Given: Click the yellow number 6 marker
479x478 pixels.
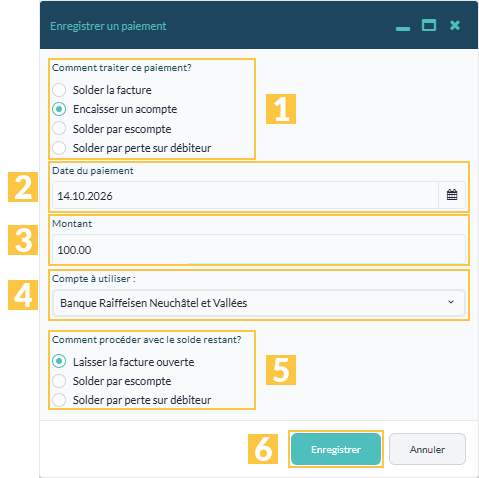Looking at the screenshot, I should click(x=263, y=449).
